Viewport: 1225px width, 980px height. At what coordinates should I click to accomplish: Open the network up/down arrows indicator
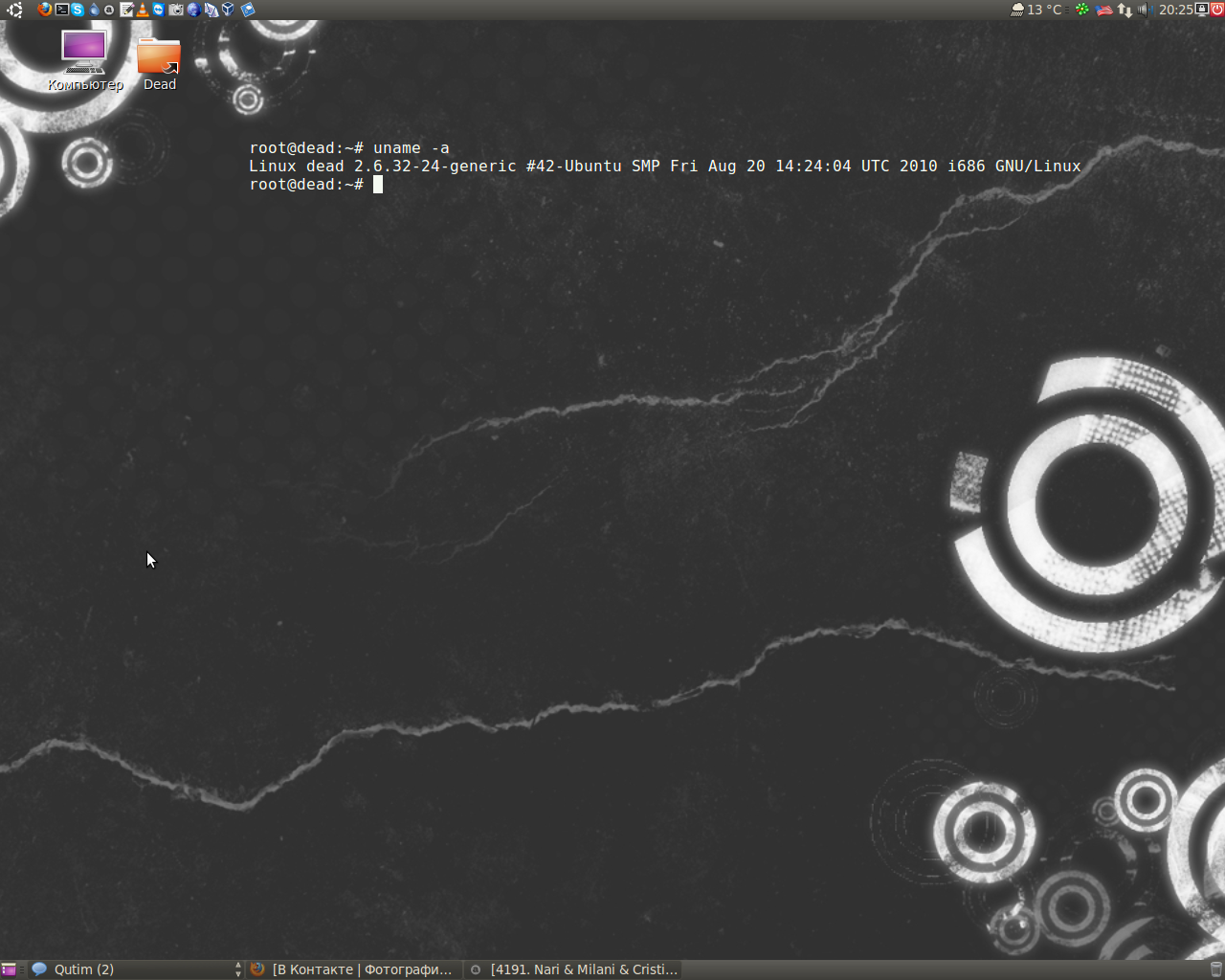coord(1125,10)
